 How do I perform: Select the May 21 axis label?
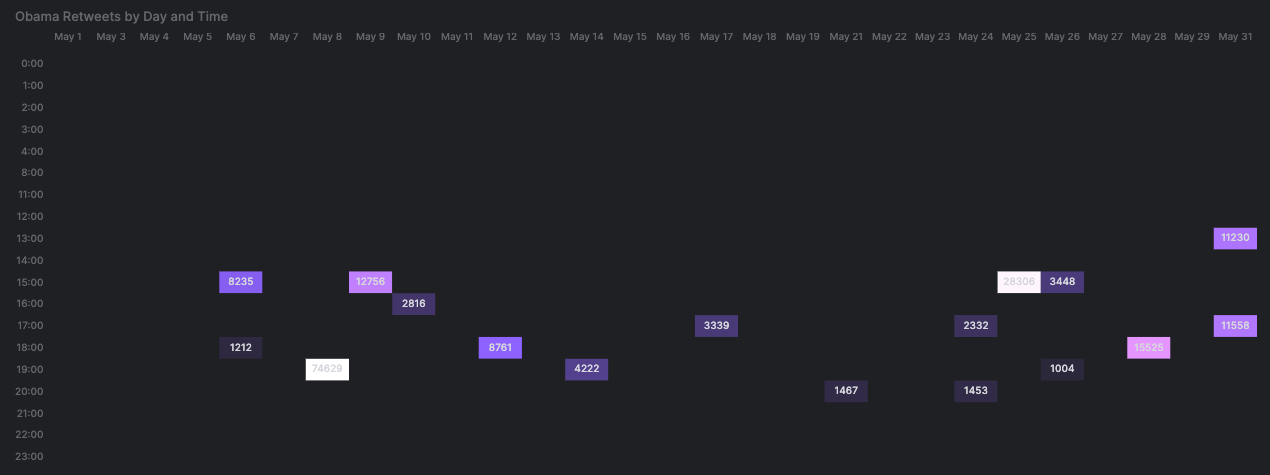coord(846,37)
